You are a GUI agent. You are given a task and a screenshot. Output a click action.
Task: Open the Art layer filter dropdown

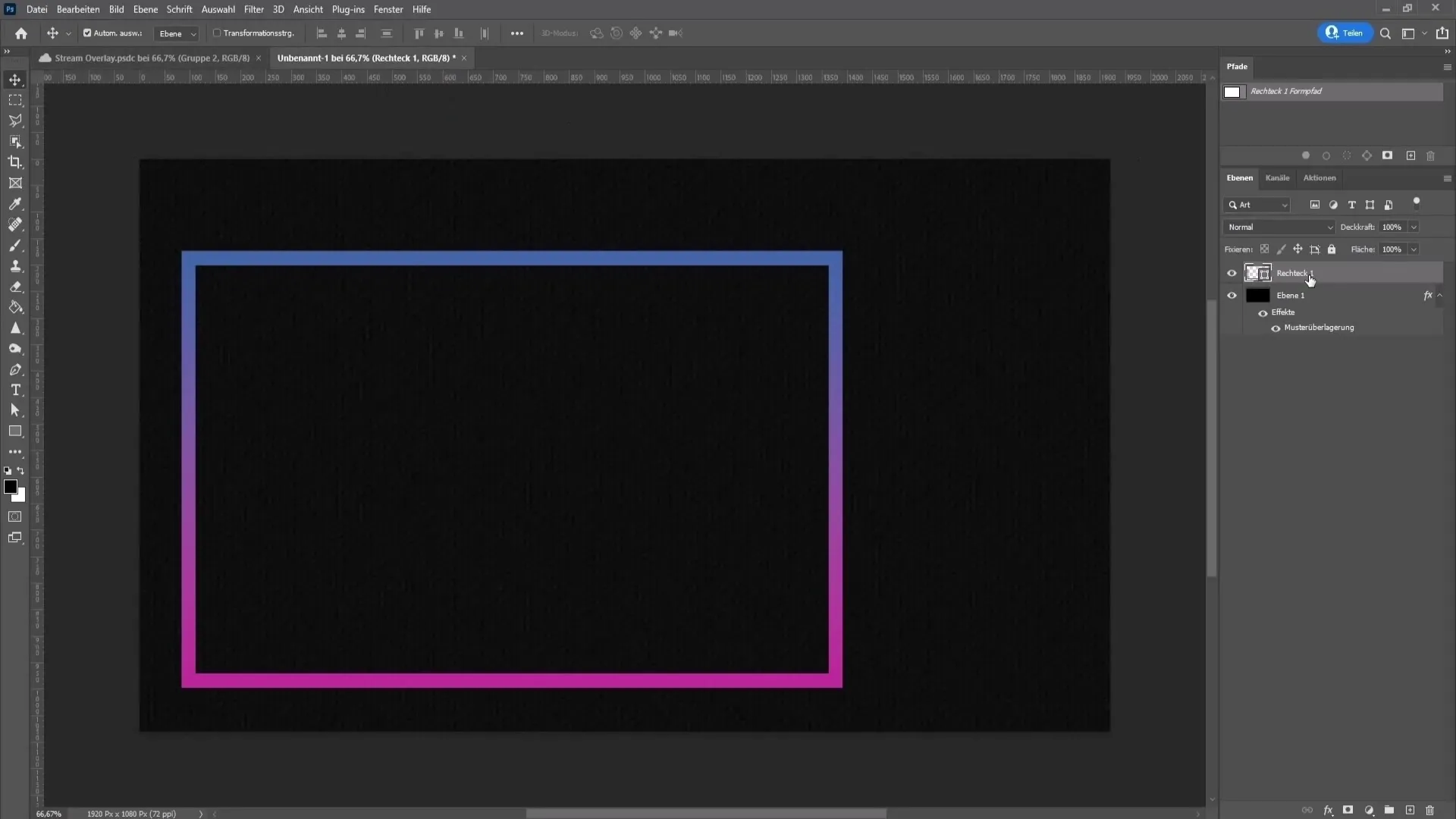point(1257,205)
